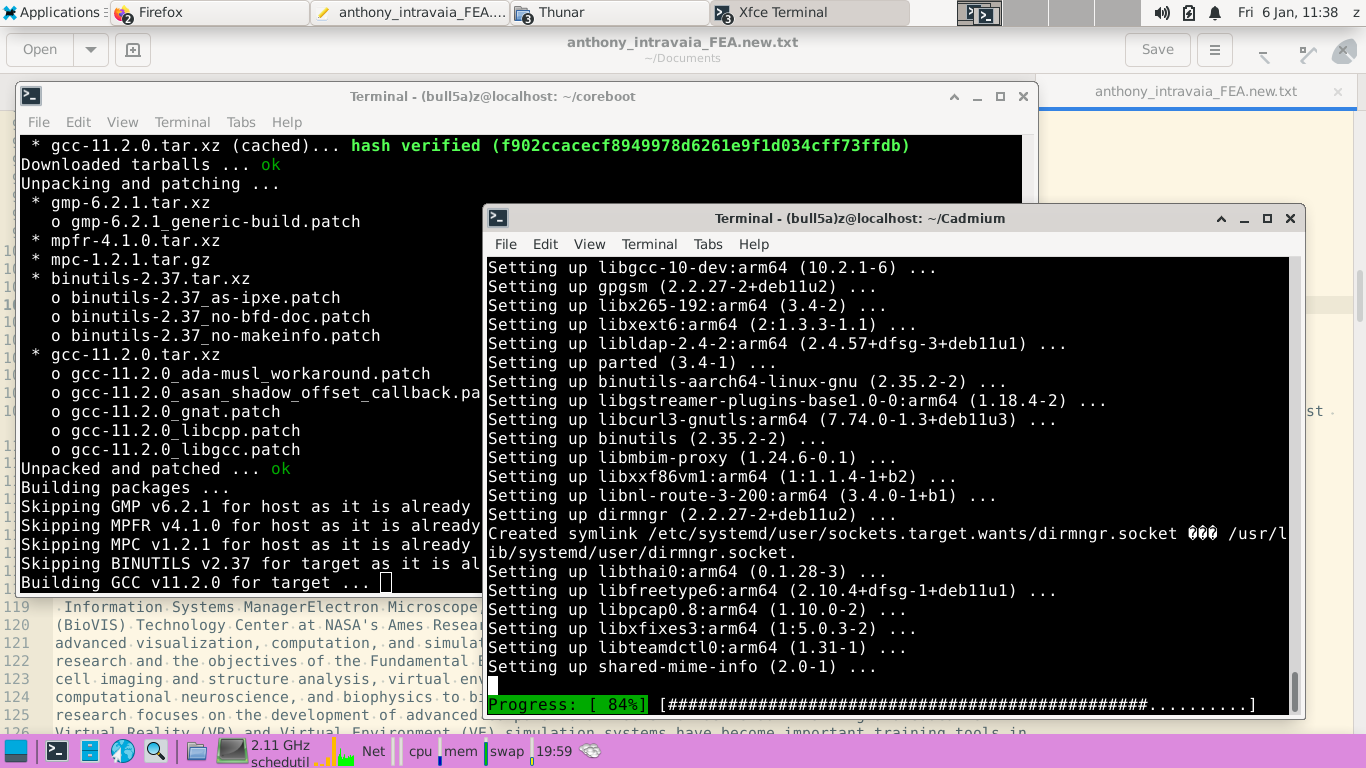Open File menu in the Cadmium terminal
The width and height of the screenshot is (1366, 768).
[506, 244]
